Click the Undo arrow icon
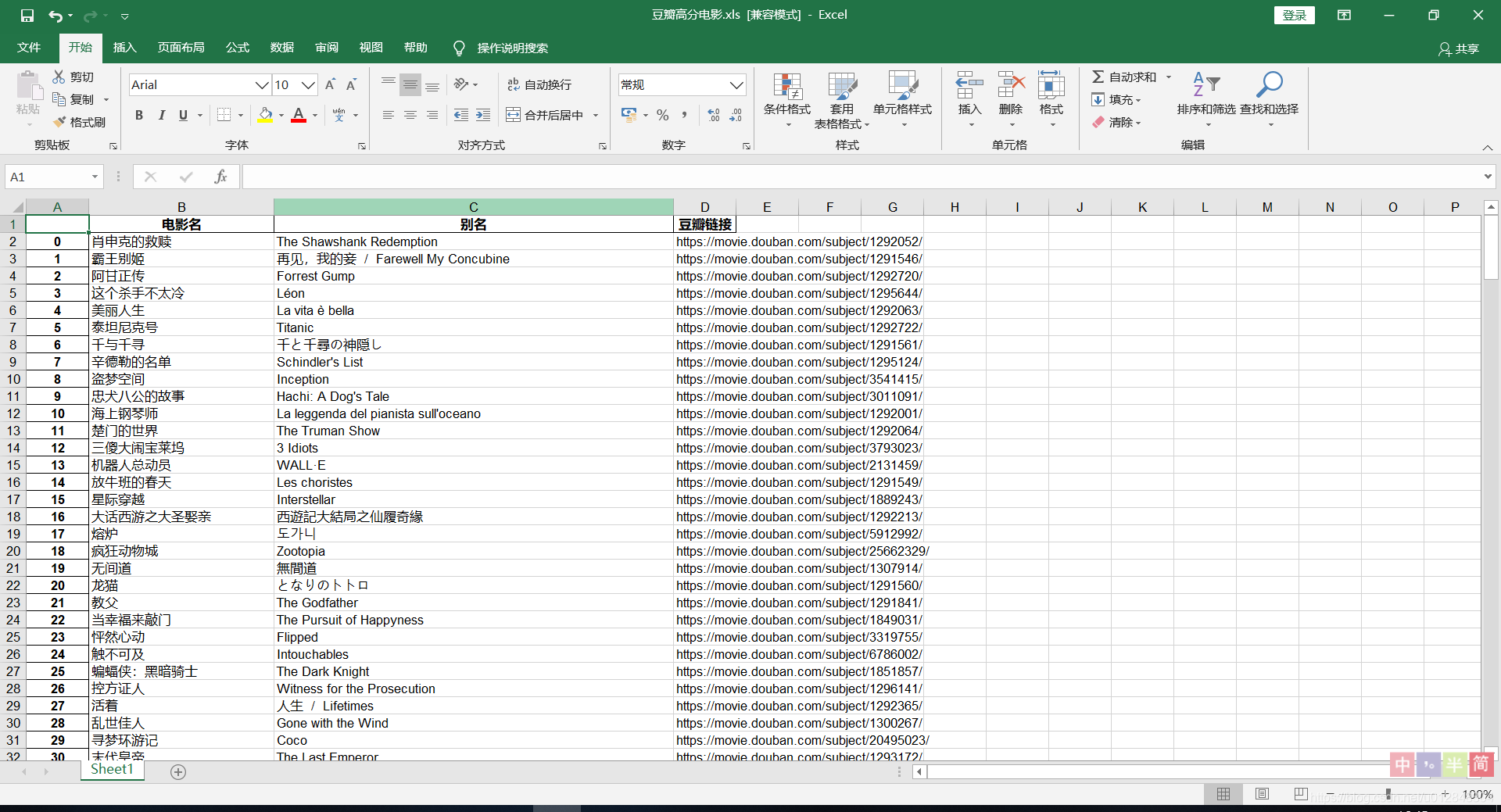The height and width of the screenshot is (812, 1501). [55, 16]
